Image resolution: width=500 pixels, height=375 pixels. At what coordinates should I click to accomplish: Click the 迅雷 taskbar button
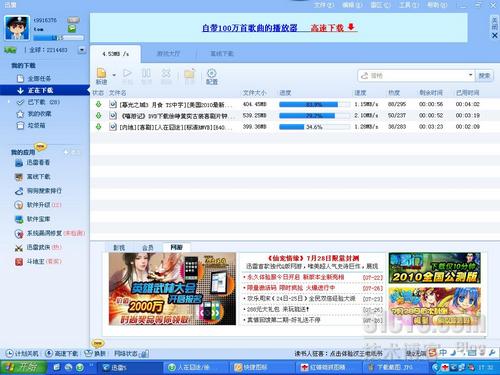130,368
